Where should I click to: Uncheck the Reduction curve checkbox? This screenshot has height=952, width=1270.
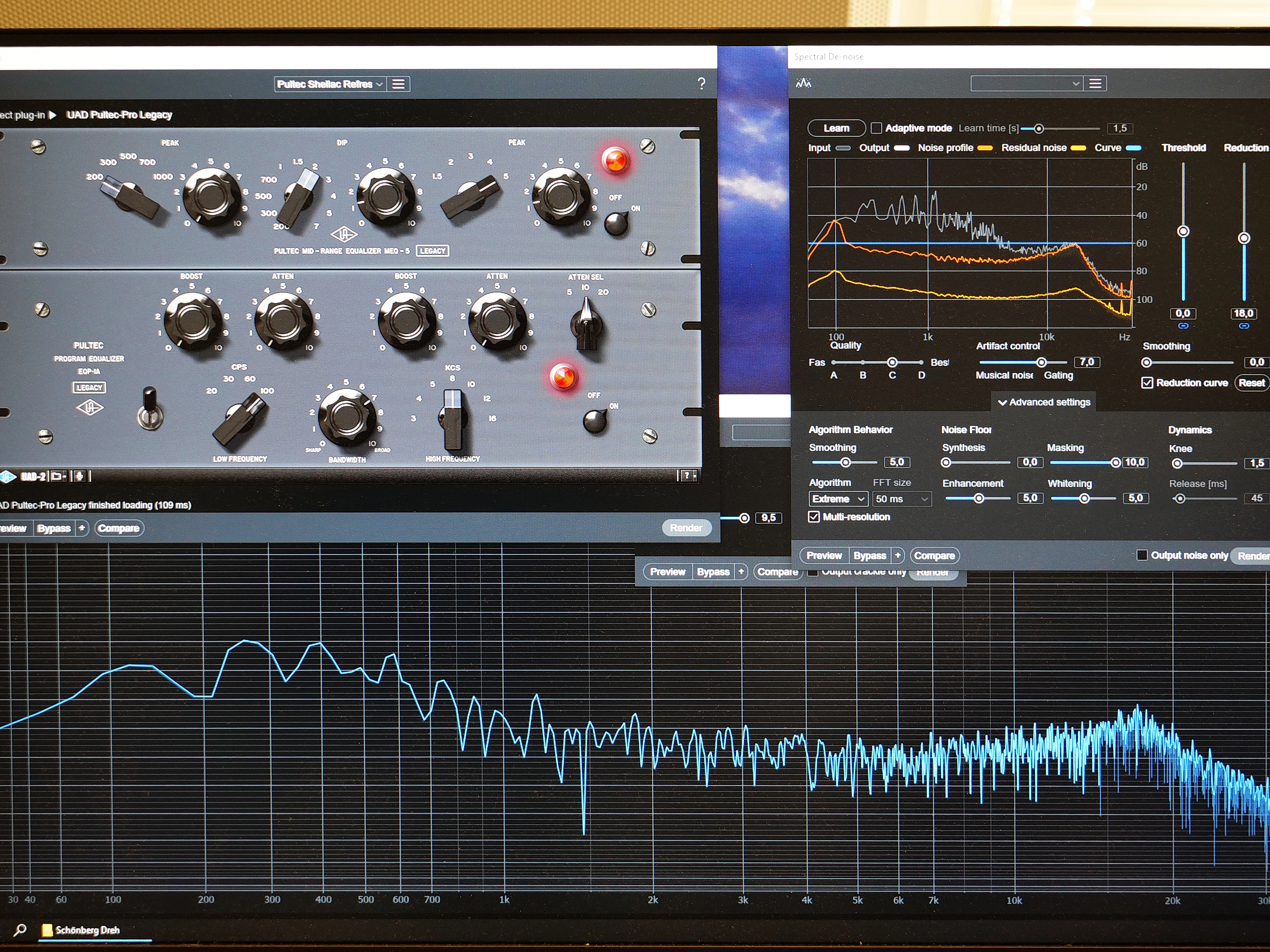tap(1147, 383)
